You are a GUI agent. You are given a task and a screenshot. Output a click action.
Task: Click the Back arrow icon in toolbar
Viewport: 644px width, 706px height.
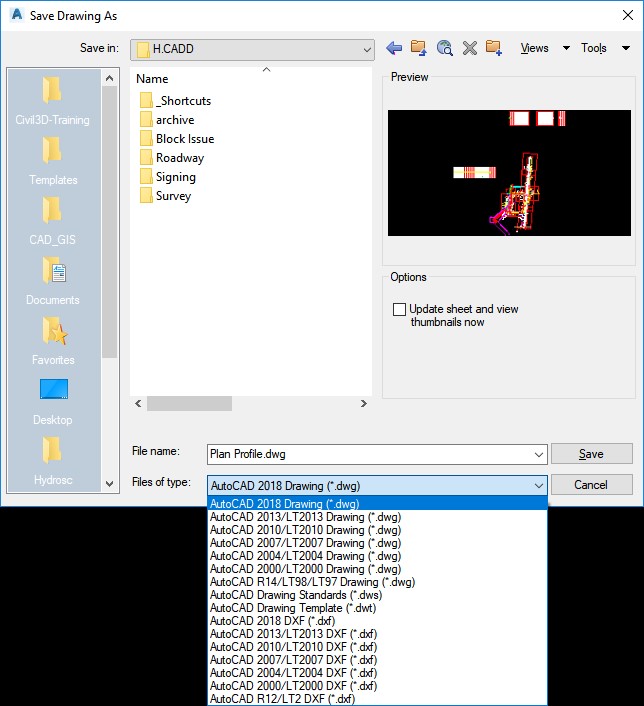click(x=394, y=48)
